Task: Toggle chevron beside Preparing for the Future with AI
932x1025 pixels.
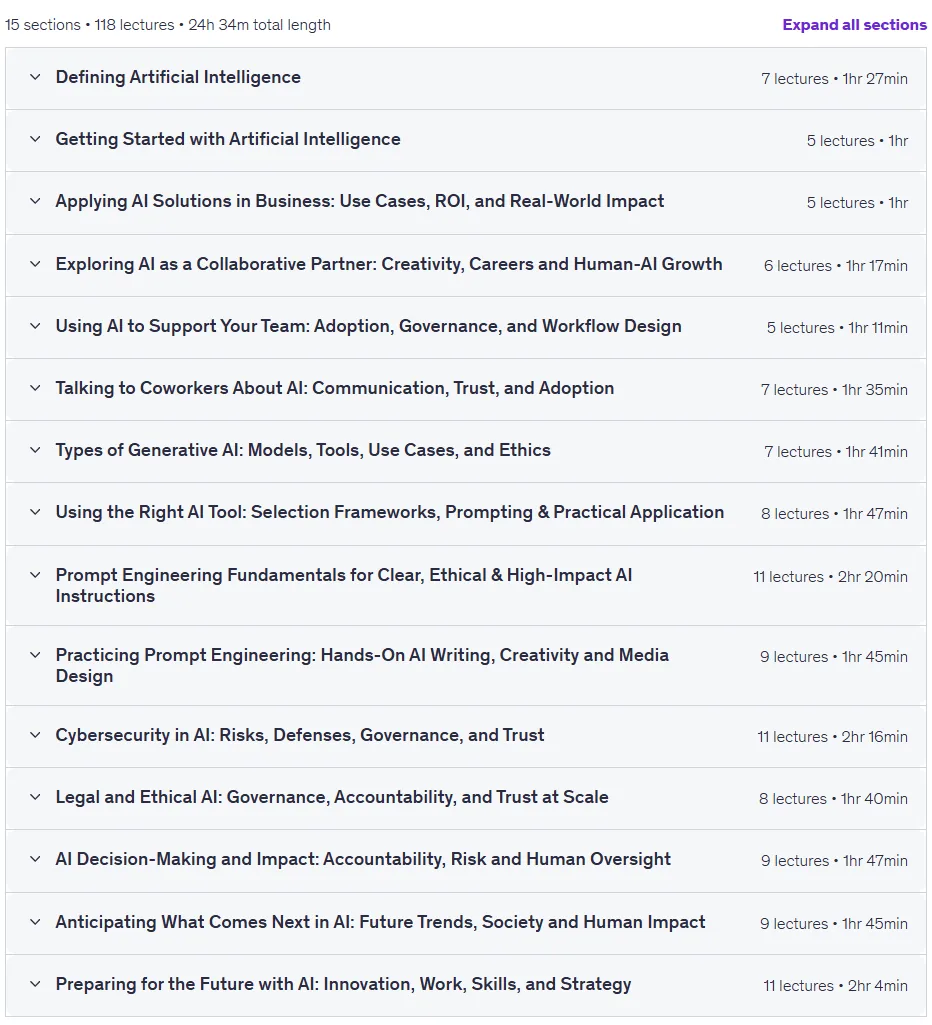Action: [x=35, y=984]
